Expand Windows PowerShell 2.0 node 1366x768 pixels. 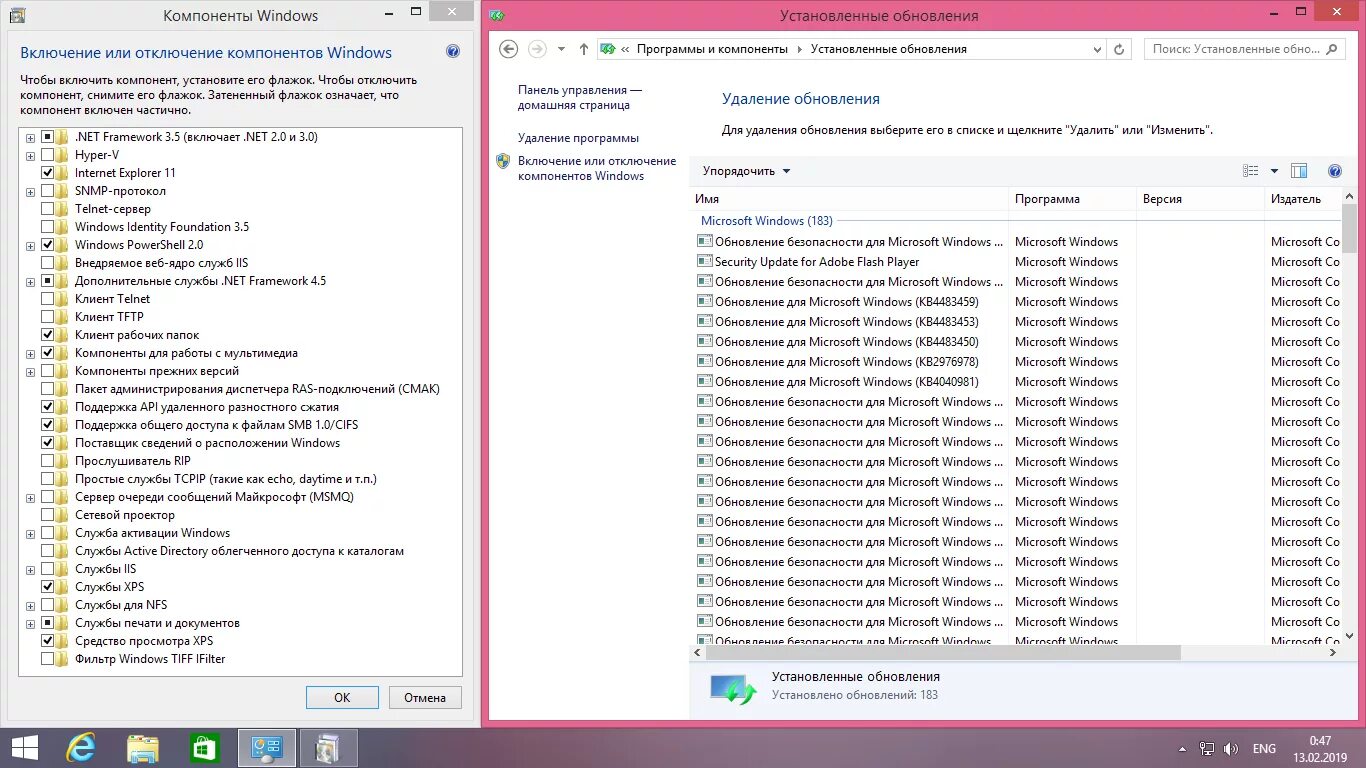tap(30, 245)
